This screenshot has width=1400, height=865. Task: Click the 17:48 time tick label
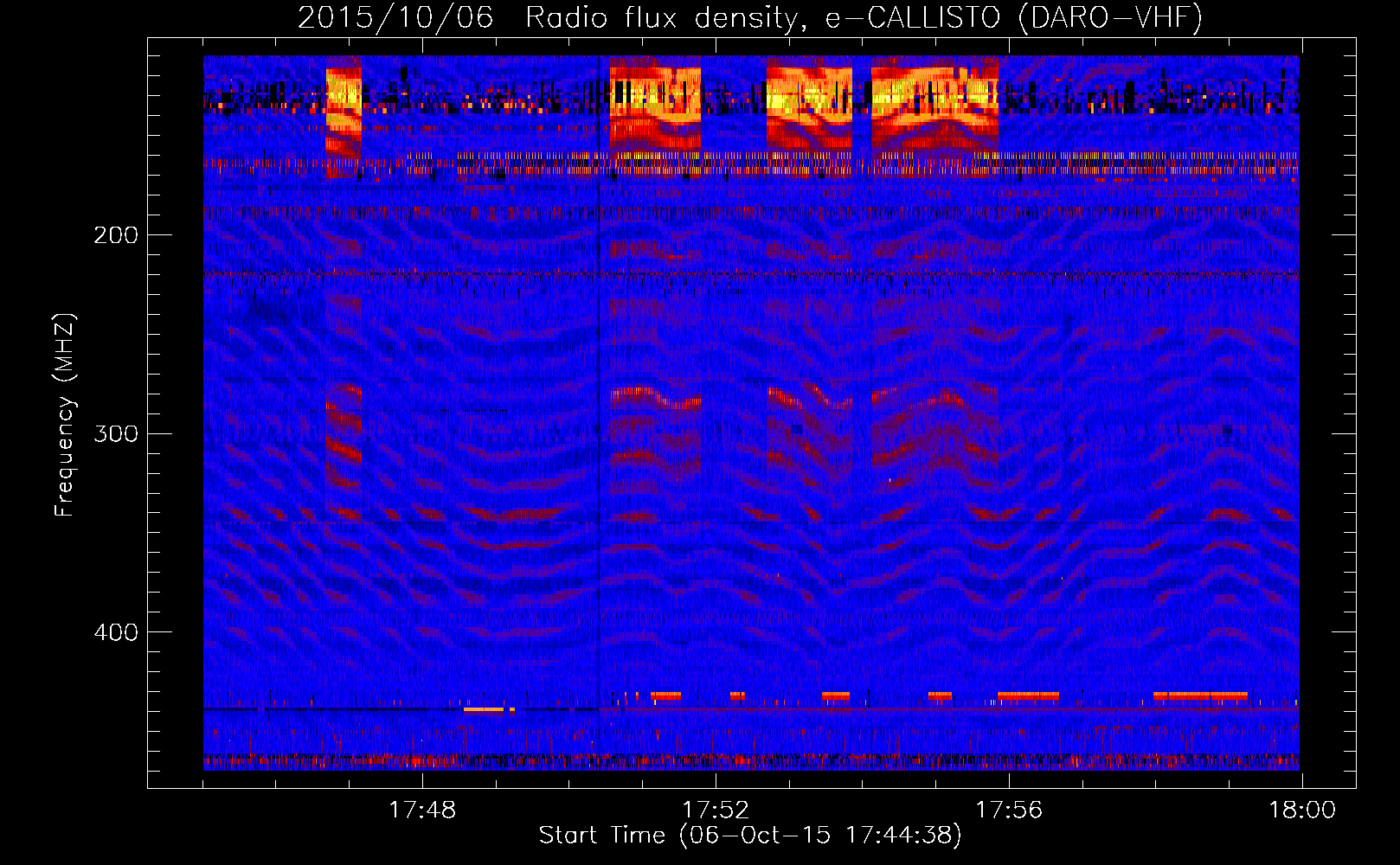pos(422,811)
